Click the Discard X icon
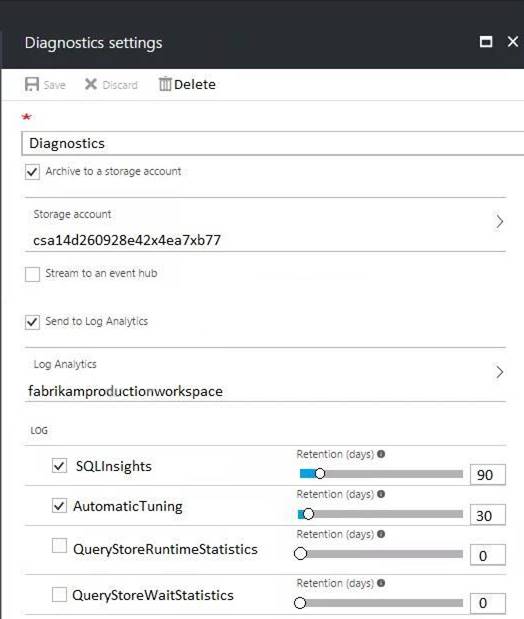Screen dimensions: 524x619 click(90, 84)
